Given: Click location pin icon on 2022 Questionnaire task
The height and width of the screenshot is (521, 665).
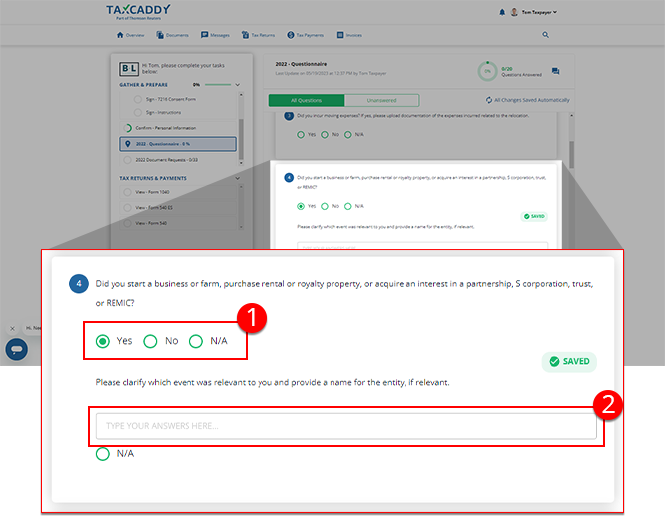Looking at the screenshot, I should pyautogui.click(x=128, y=144).
